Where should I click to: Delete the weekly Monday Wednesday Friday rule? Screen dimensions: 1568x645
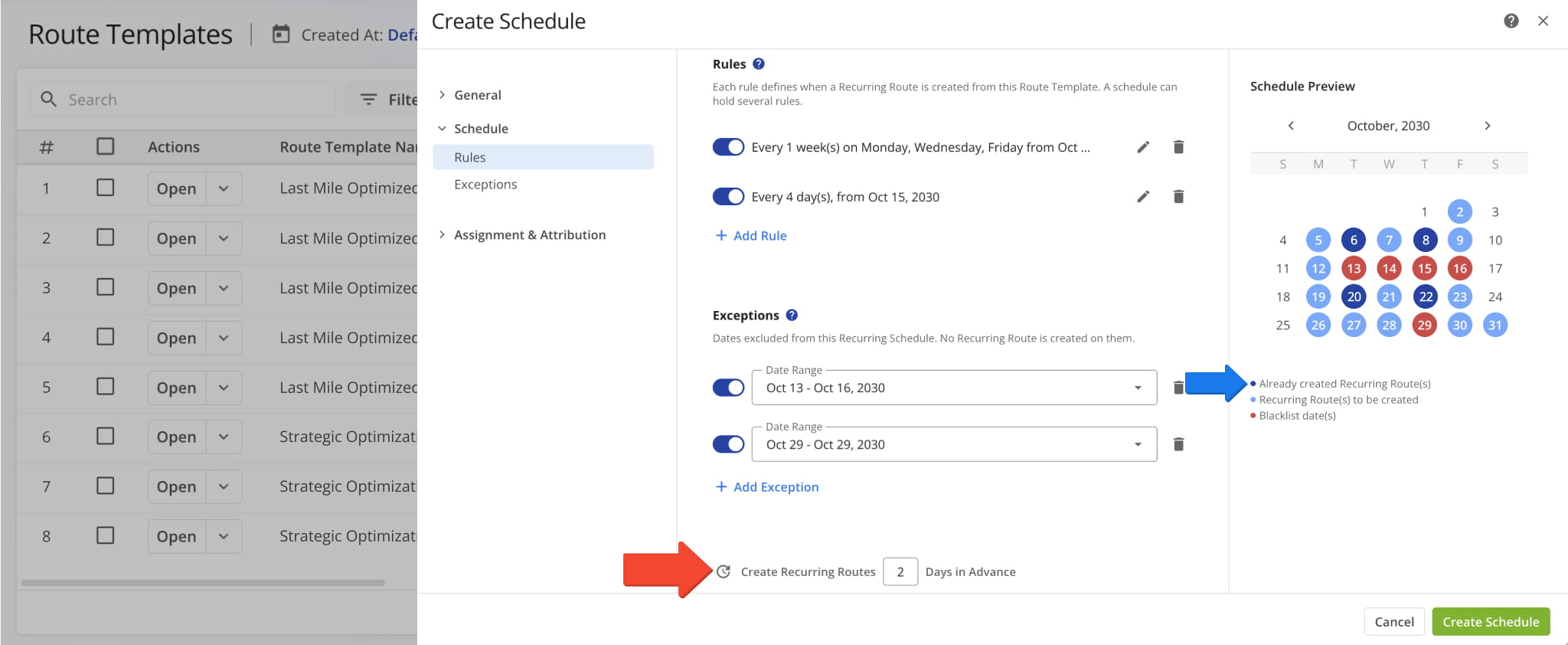tap(1178, 147)
